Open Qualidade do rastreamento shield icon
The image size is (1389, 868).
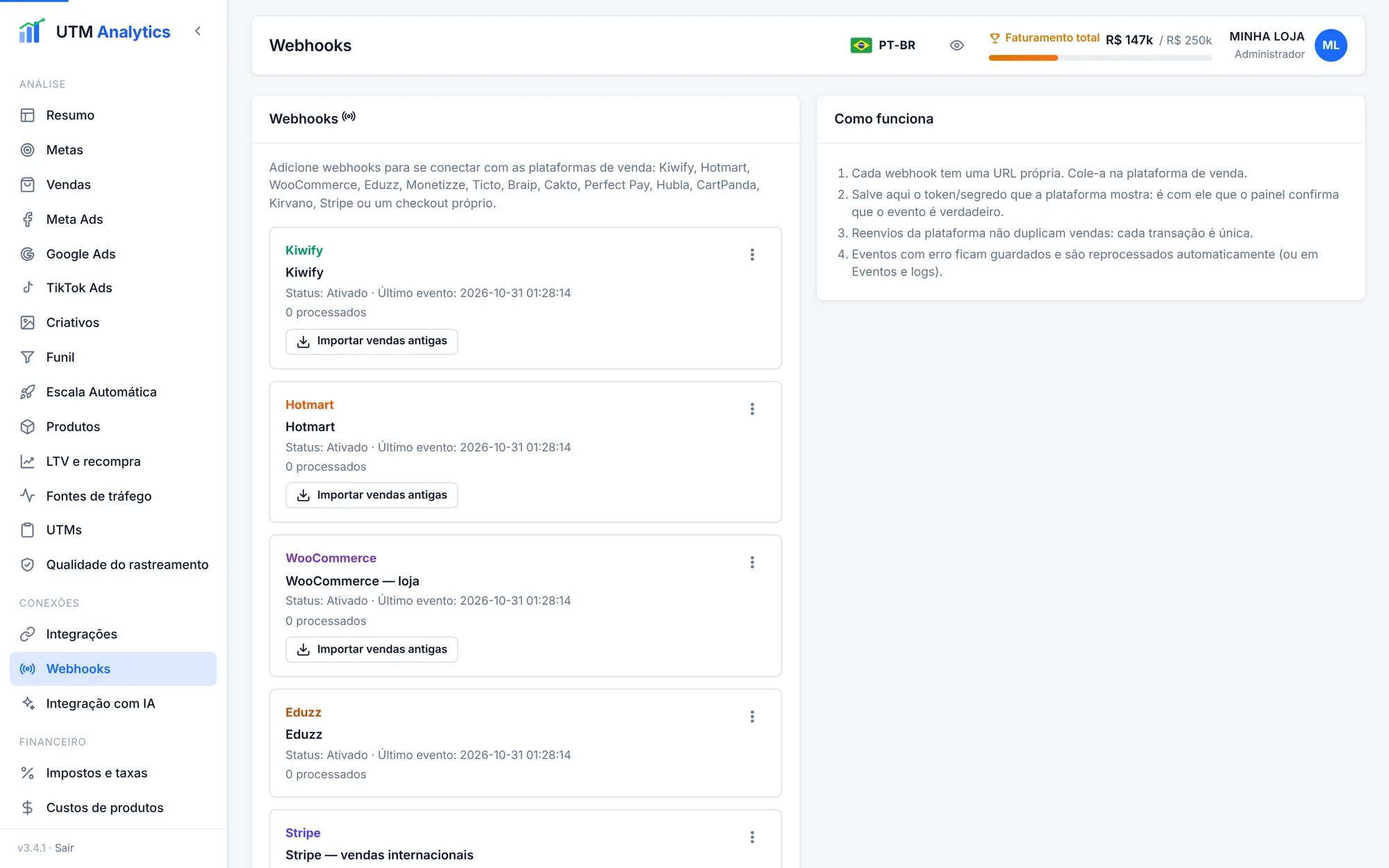(28, 565)
